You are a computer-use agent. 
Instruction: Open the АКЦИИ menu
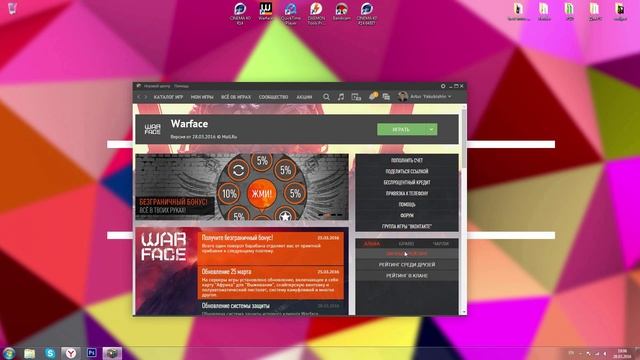[x=304, y=97]
